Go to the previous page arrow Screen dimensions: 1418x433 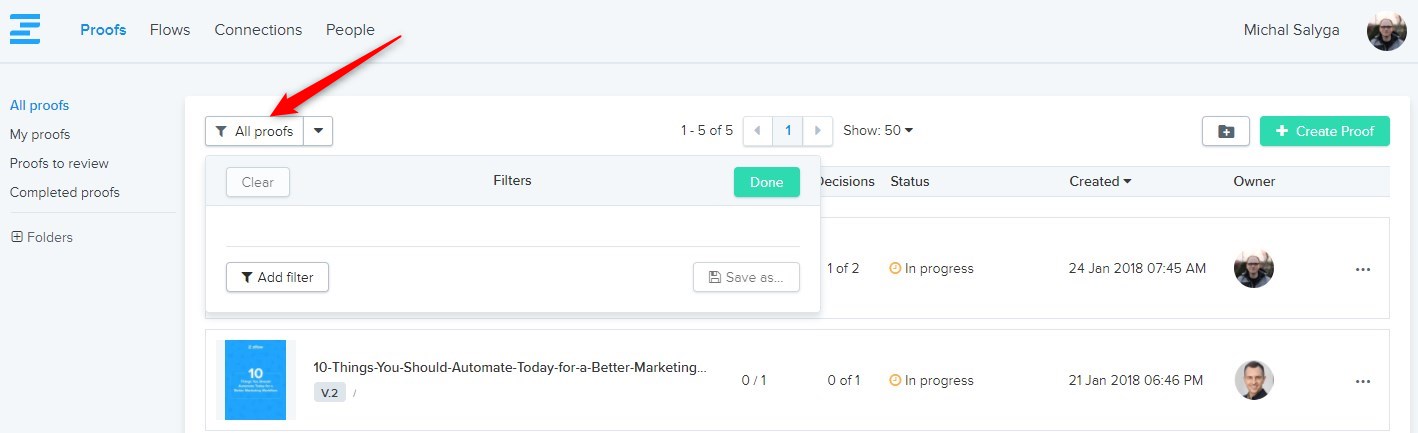(758, 131)
